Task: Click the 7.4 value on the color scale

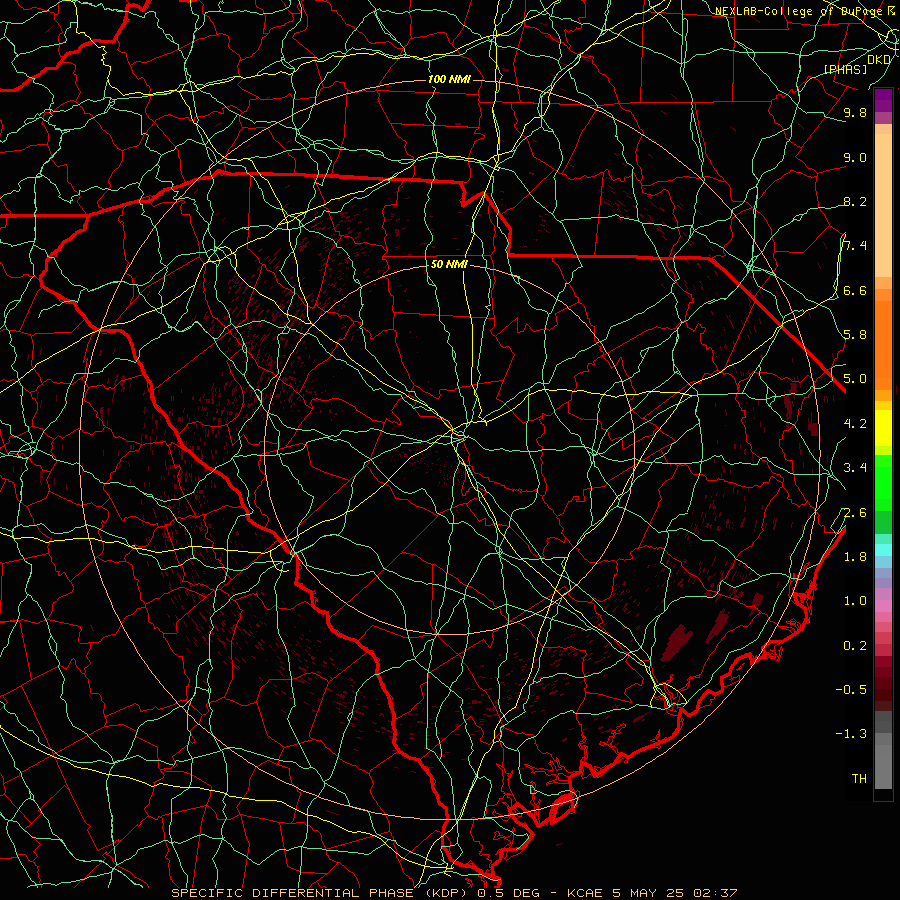Action: [x=855, y=246]
